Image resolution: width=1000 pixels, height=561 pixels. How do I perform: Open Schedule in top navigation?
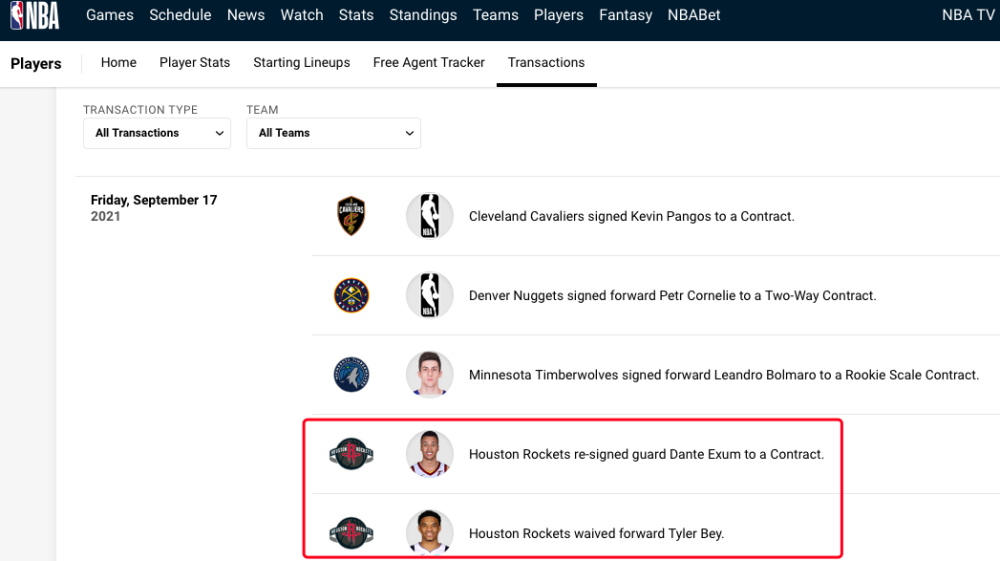(180, 15)
